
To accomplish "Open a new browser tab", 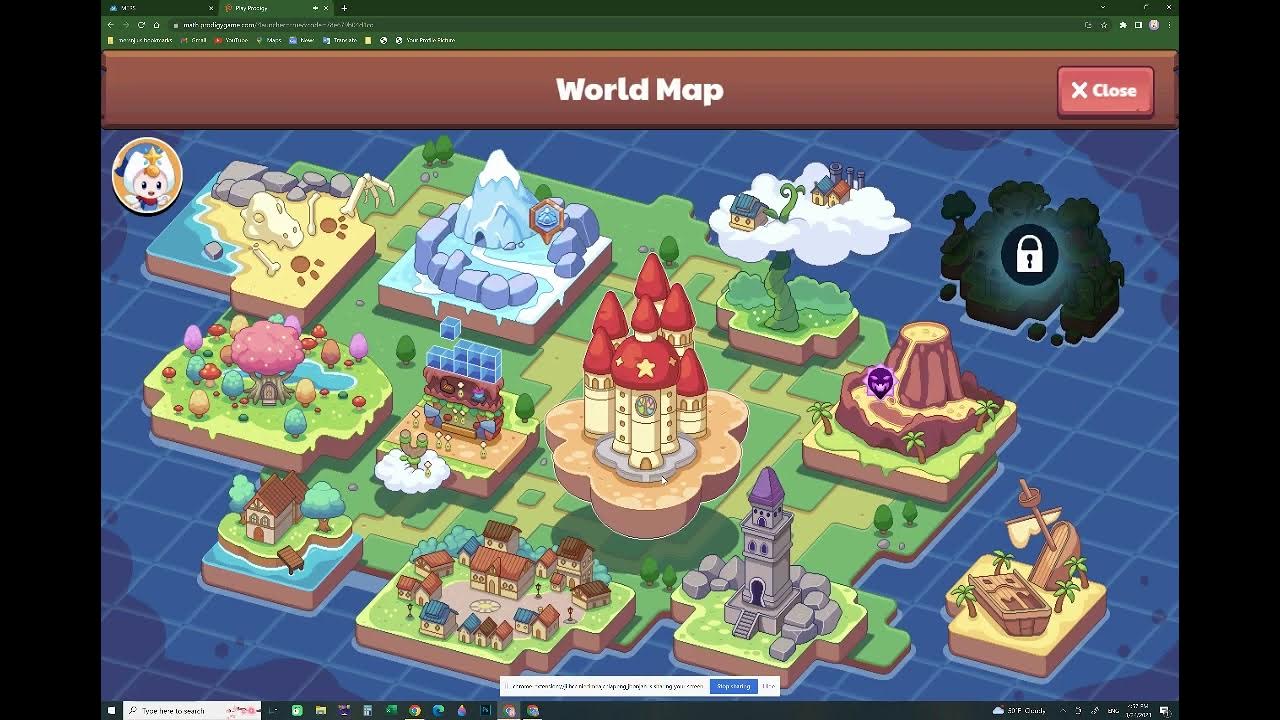I will click(344, 8).
